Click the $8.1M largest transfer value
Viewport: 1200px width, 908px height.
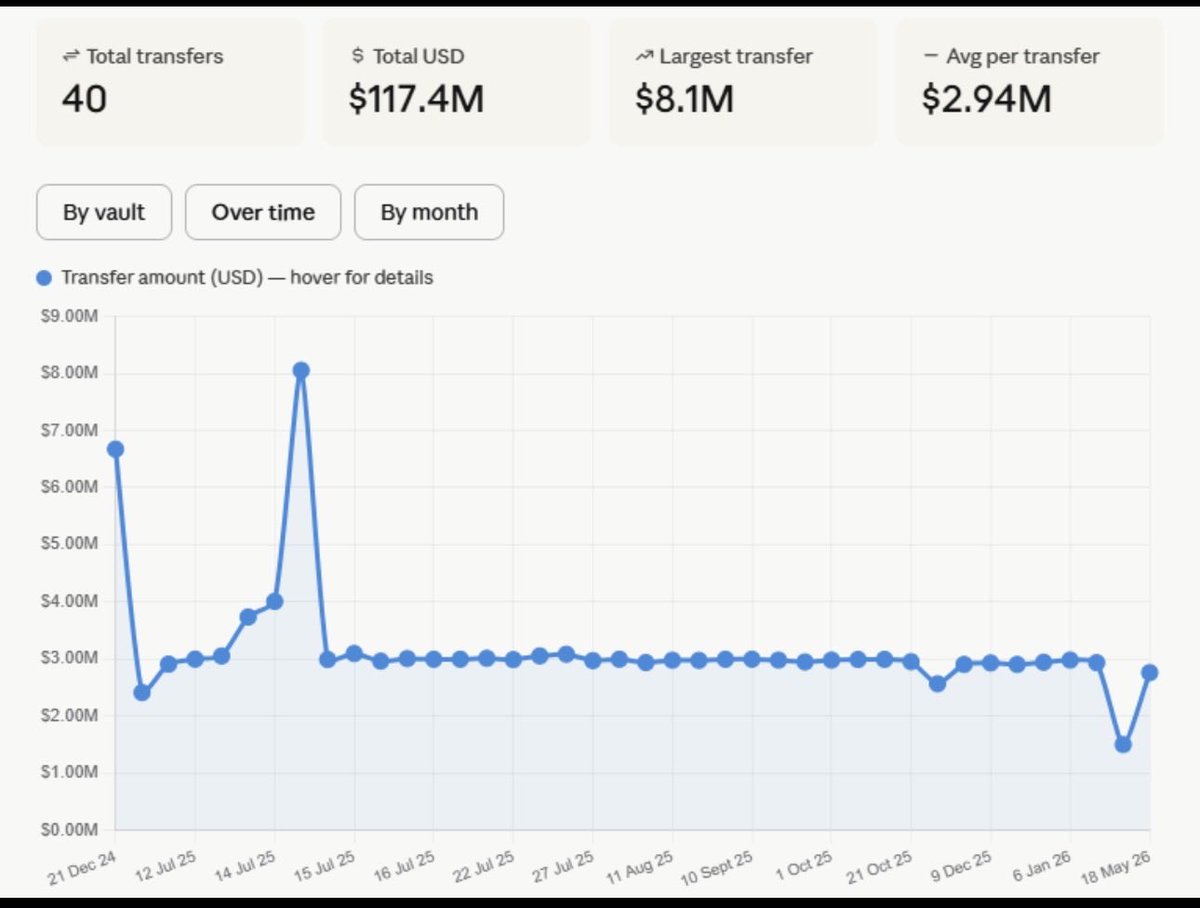[685, 99]
